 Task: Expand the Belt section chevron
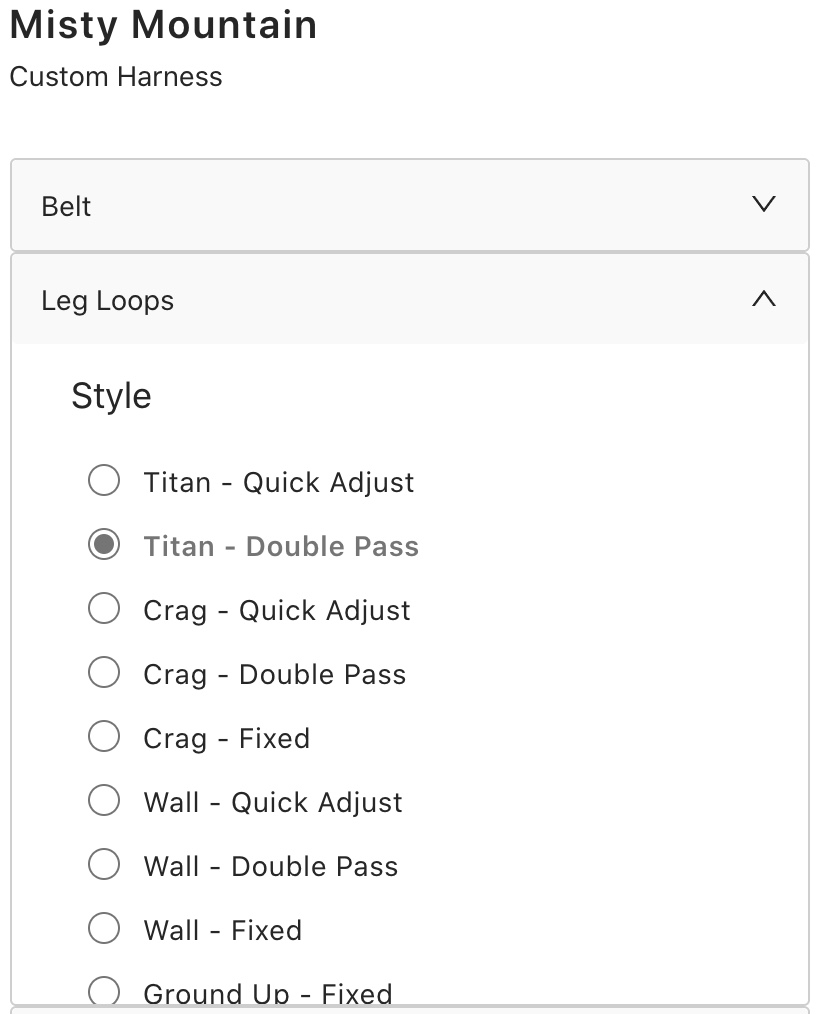coord(763,205)
